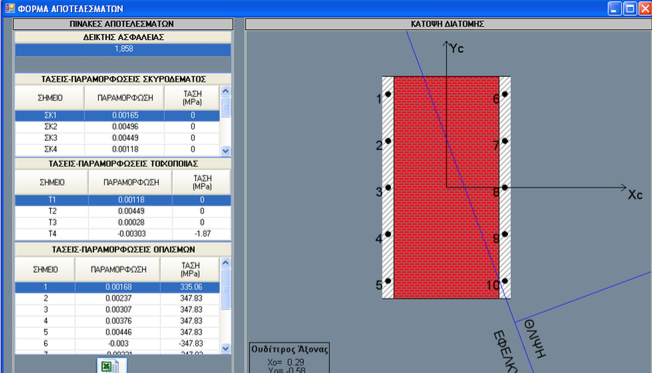Minimize the ΦΟΡΜΑ ΑΠΟΤΕΛΕΣΜΑΤΩΝ window
652x374 pixels.
pyautogui.click(x=615, y=8)
